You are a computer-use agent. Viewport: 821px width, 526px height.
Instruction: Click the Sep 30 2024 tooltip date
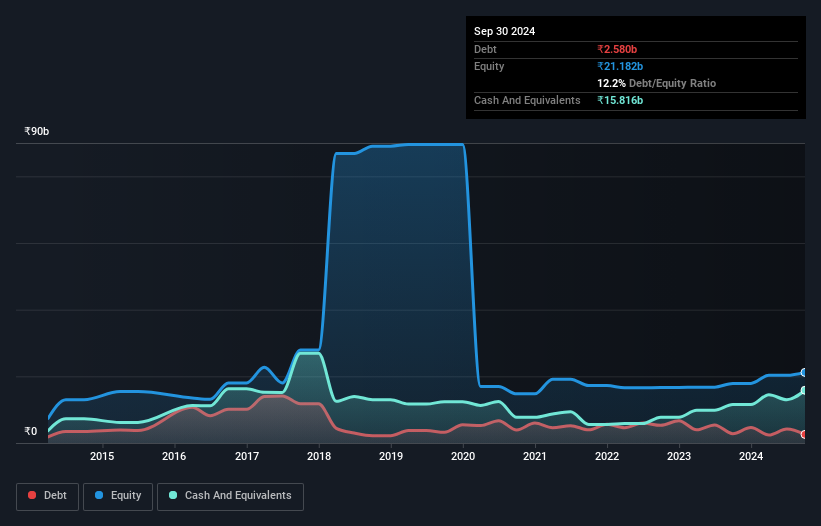click(x=504, y=31)
